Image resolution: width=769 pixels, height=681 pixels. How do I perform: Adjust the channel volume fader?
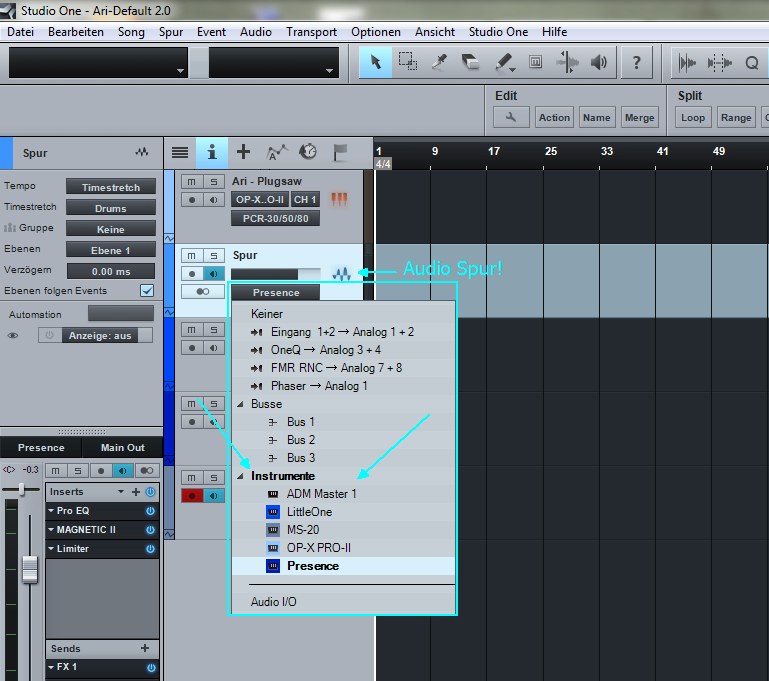pyautogui.click(x=30, y=569)
